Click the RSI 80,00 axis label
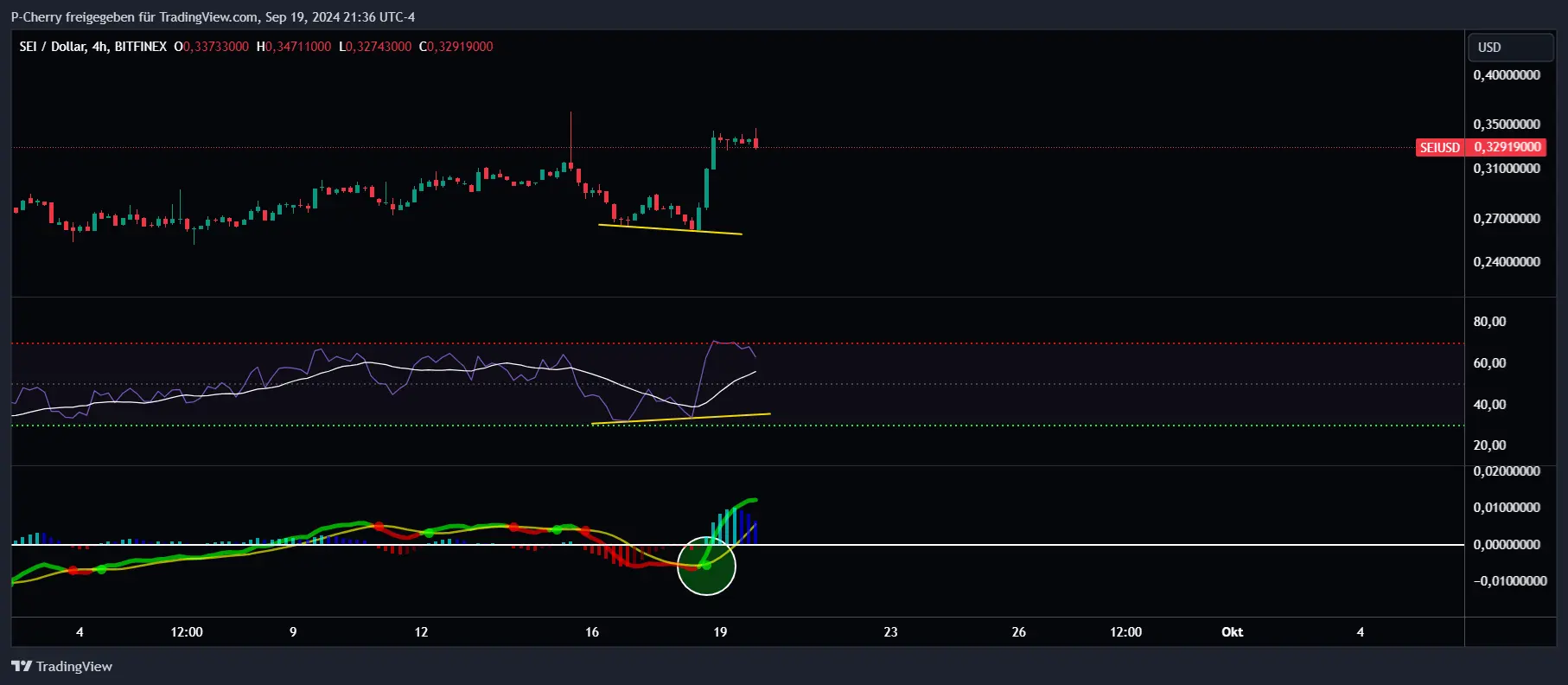1568x685 pixels. [1489, 322]
